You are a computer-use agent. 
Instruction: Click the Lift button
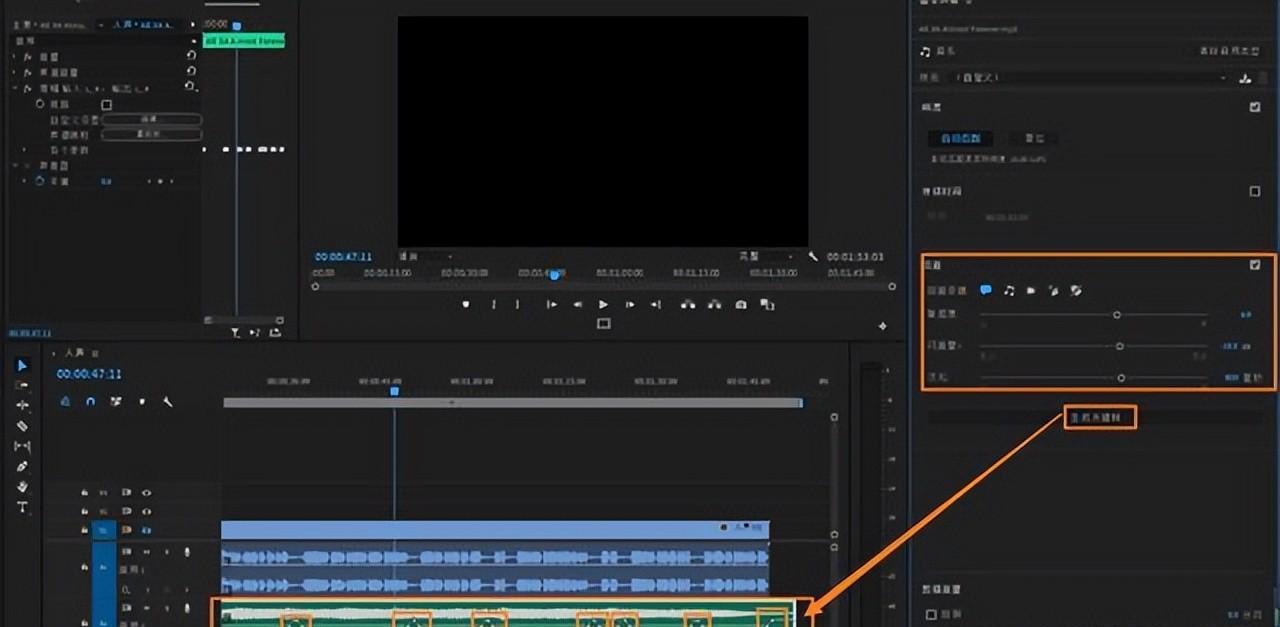(688, 304)
